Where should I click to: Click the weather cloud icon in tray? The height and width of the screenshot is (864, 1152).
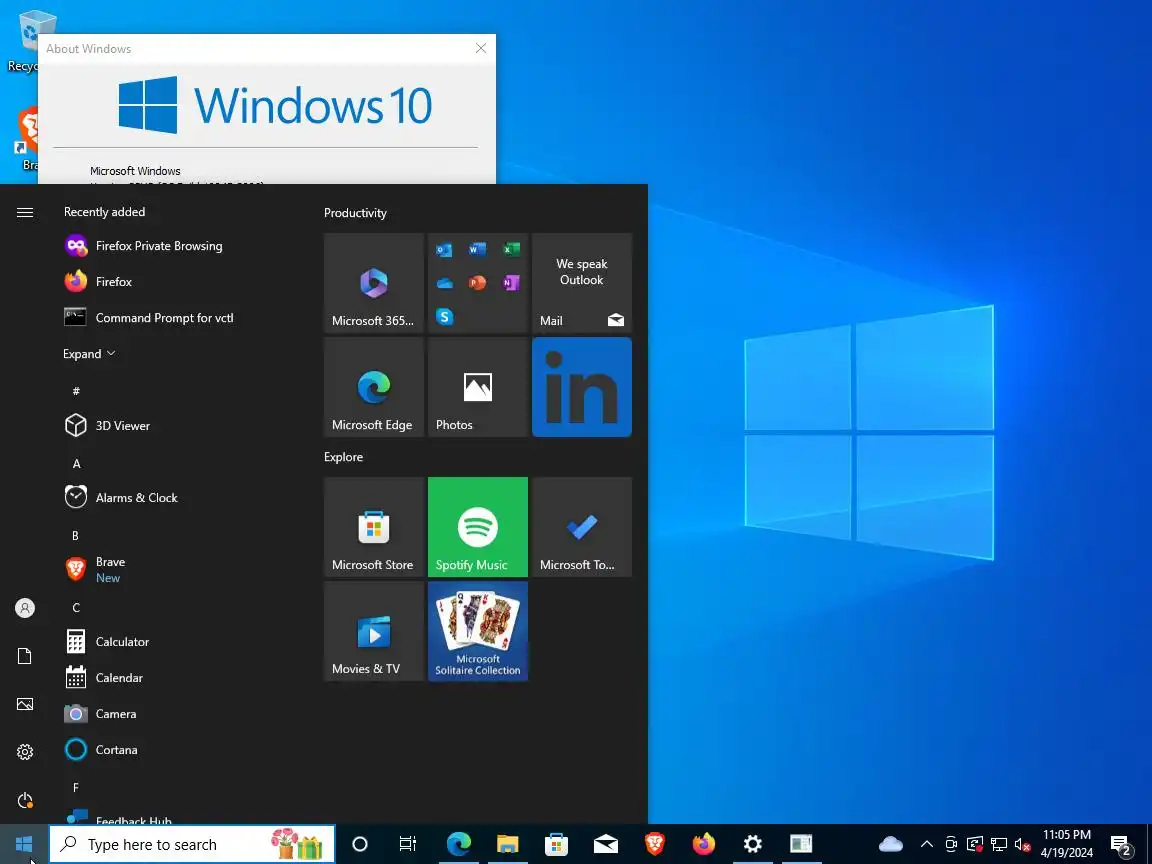tap(890, 844)
